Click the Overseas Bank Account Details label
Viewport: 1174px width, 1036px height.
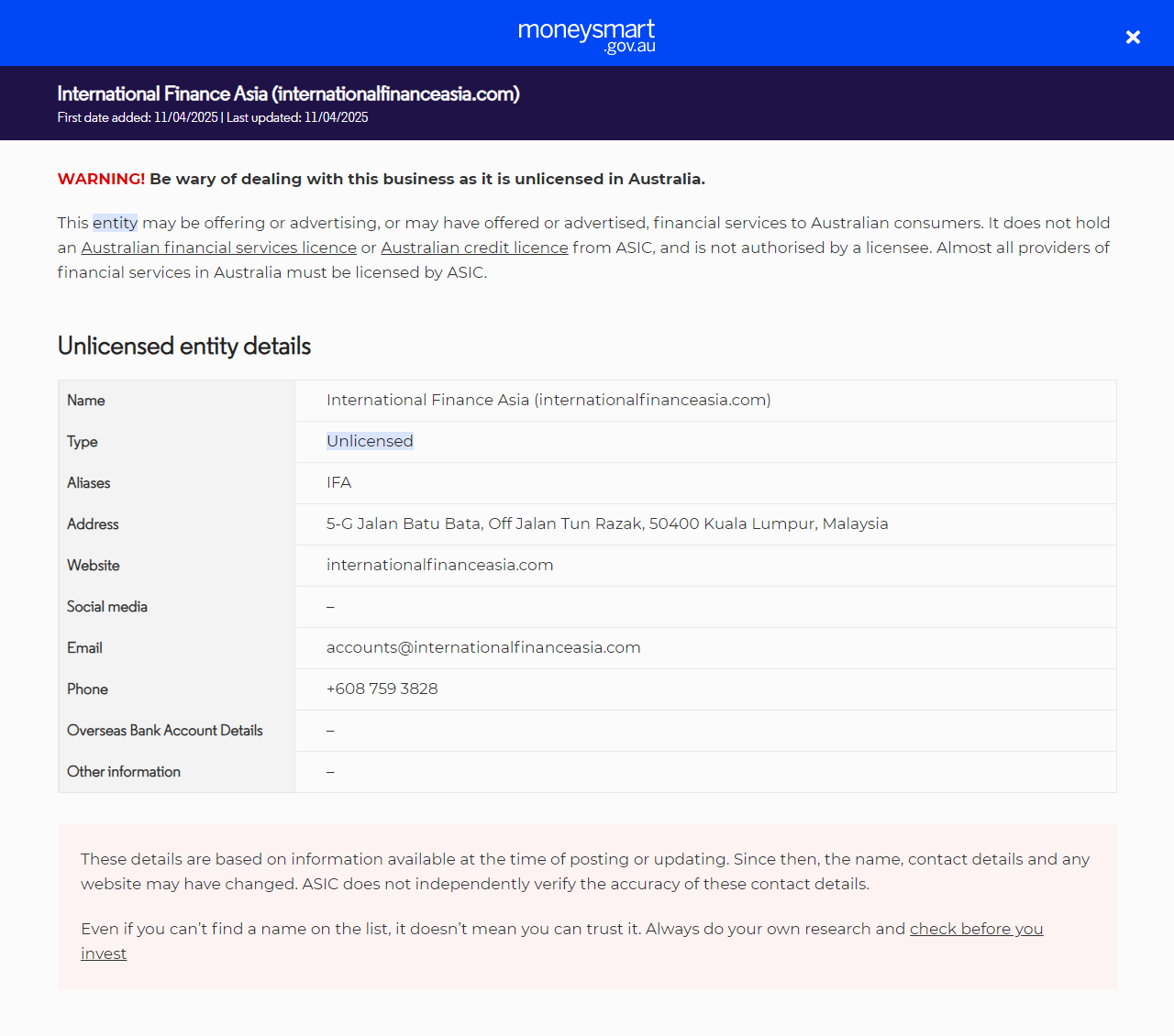pos(164,731)
